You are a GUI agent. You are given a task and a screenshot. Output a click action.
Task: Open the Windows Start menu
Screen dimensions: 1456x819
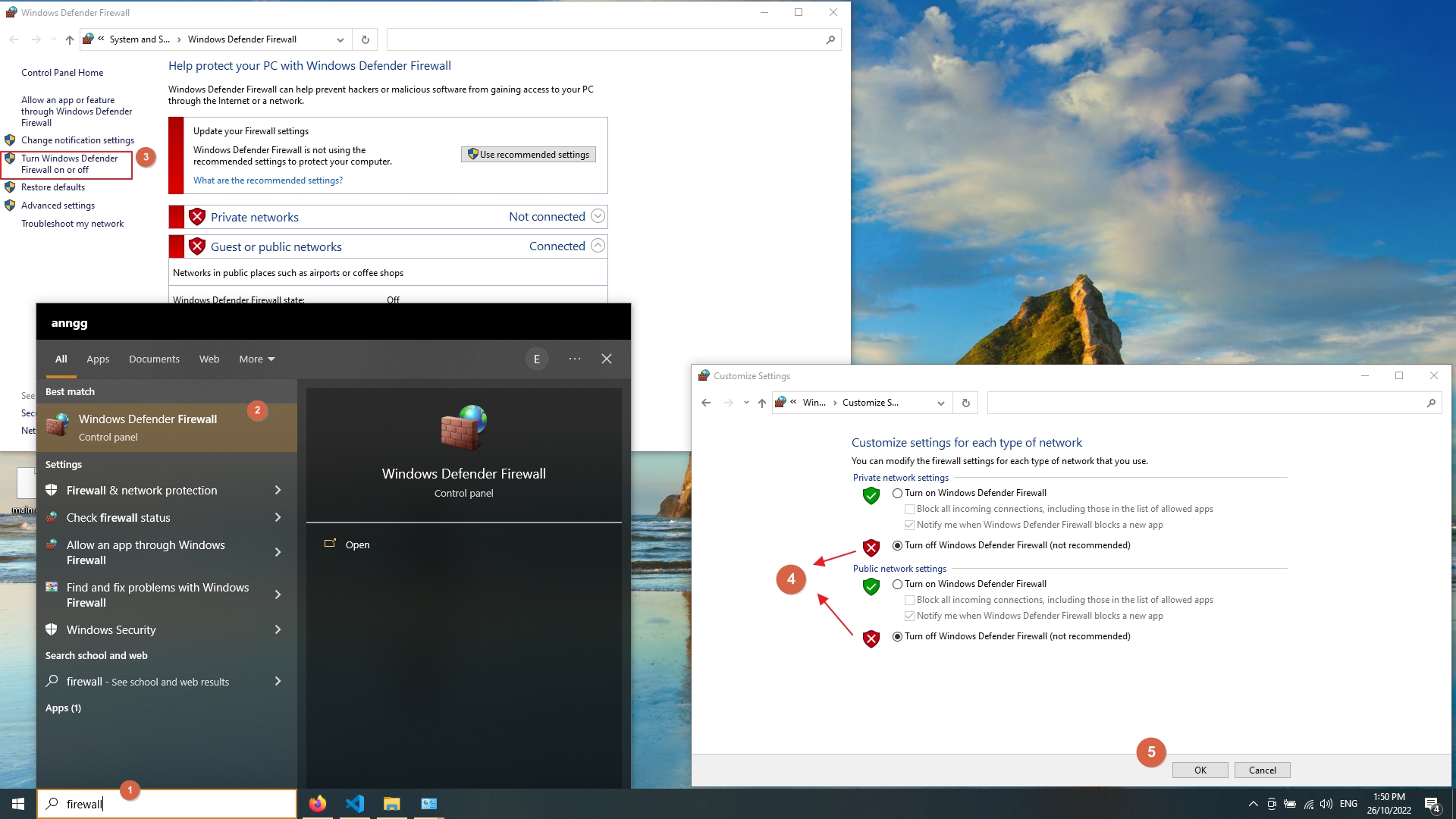[18, 804]
